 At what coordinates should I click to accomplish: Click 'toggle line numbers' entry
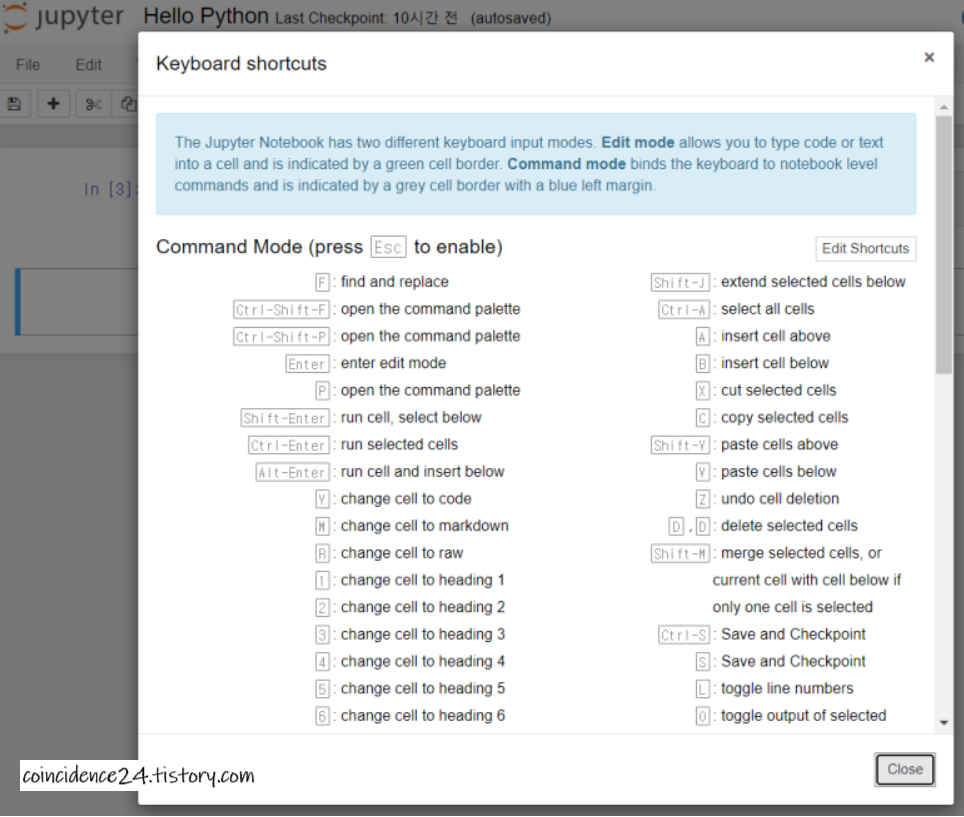point(788,688)
